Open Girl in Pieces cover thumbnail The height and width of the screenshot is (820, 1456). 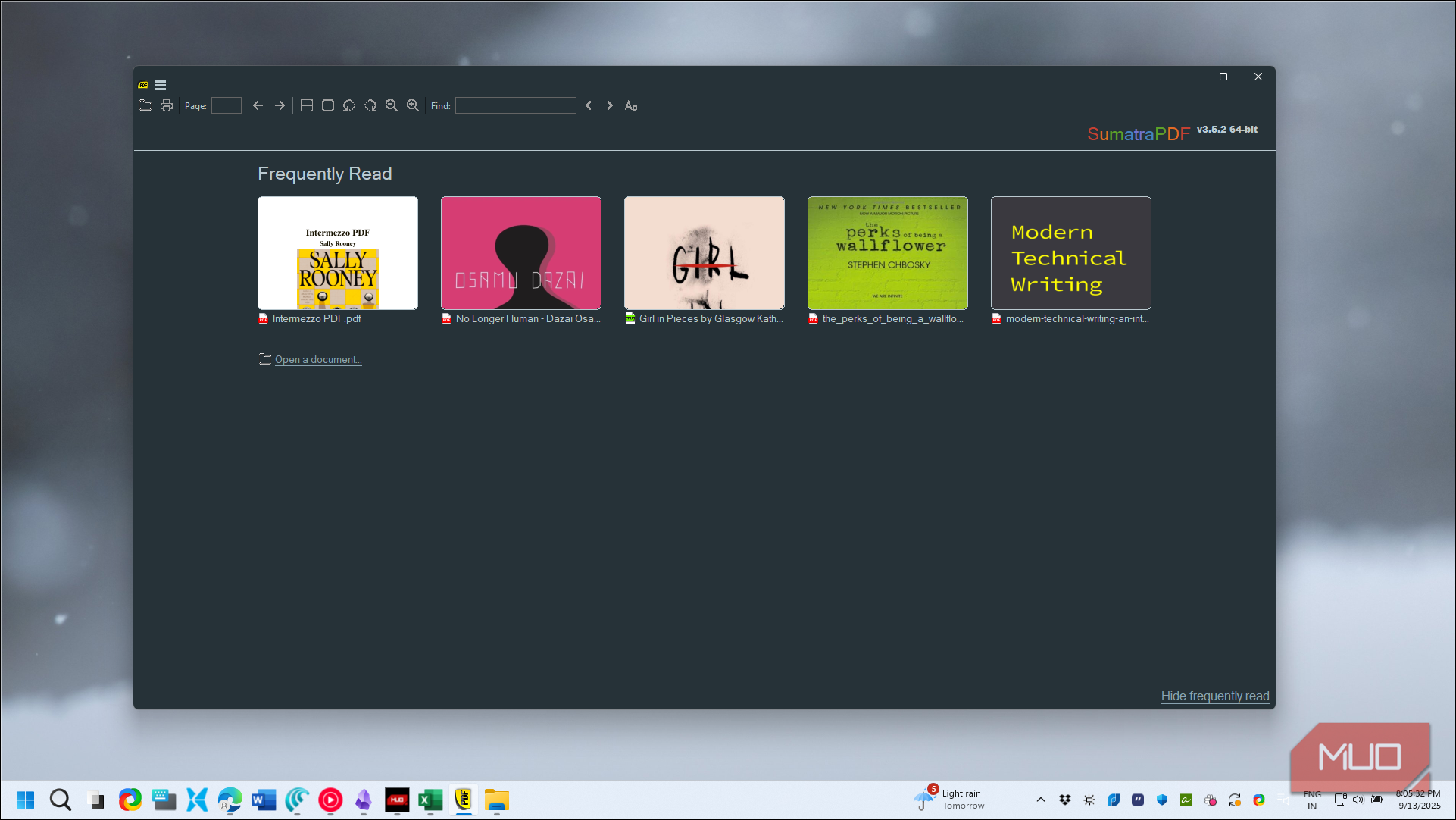pos(705,253)
